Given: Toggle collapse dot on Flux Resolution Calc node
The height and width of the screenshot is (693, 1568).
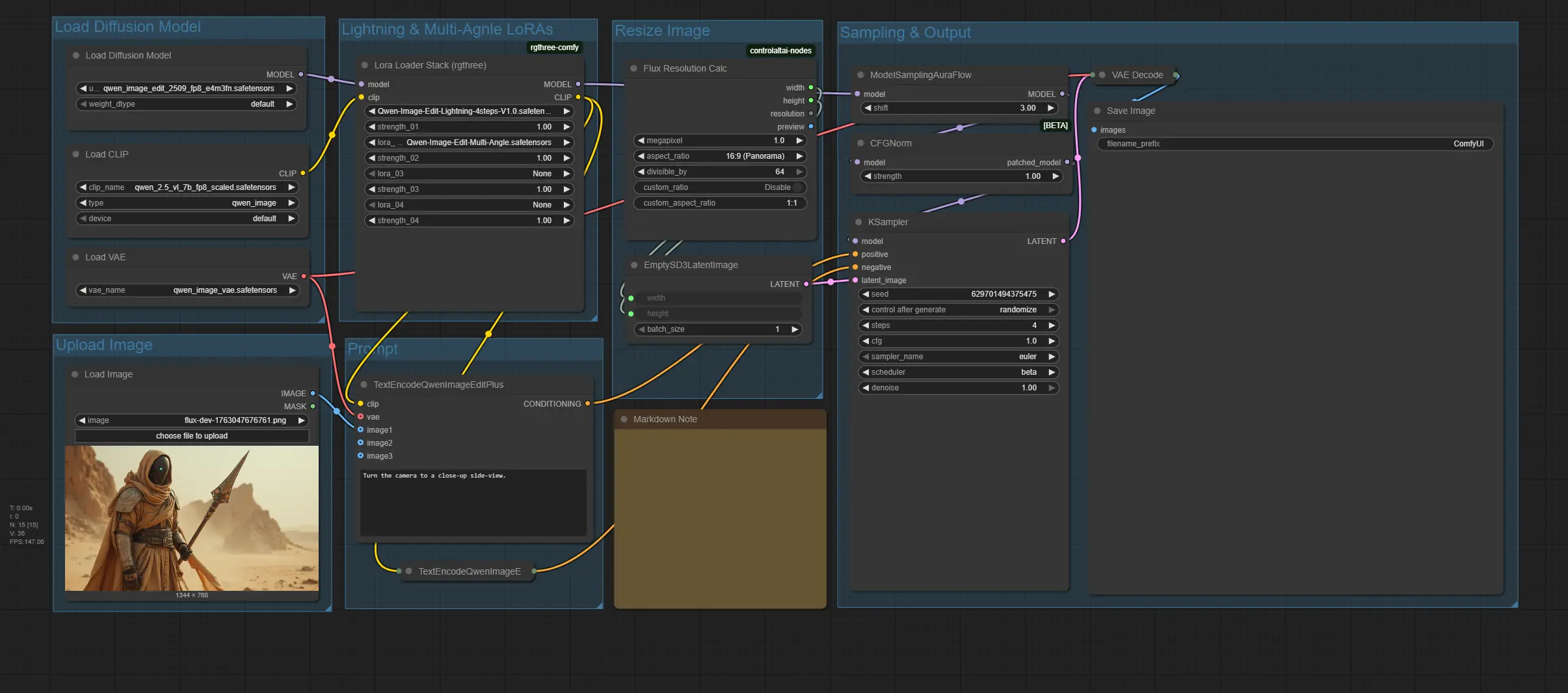Looking at the screenshot, I should coord(633,68).
